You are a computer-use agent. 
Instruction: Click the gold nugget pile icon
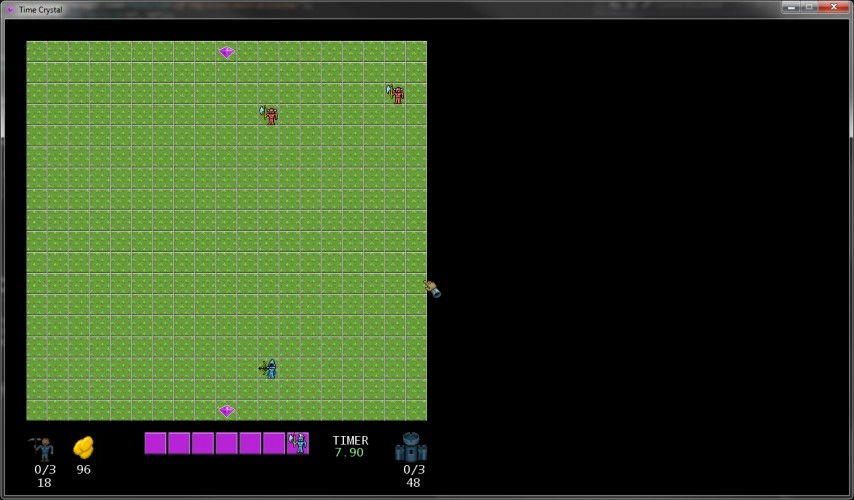click(83, 447)
